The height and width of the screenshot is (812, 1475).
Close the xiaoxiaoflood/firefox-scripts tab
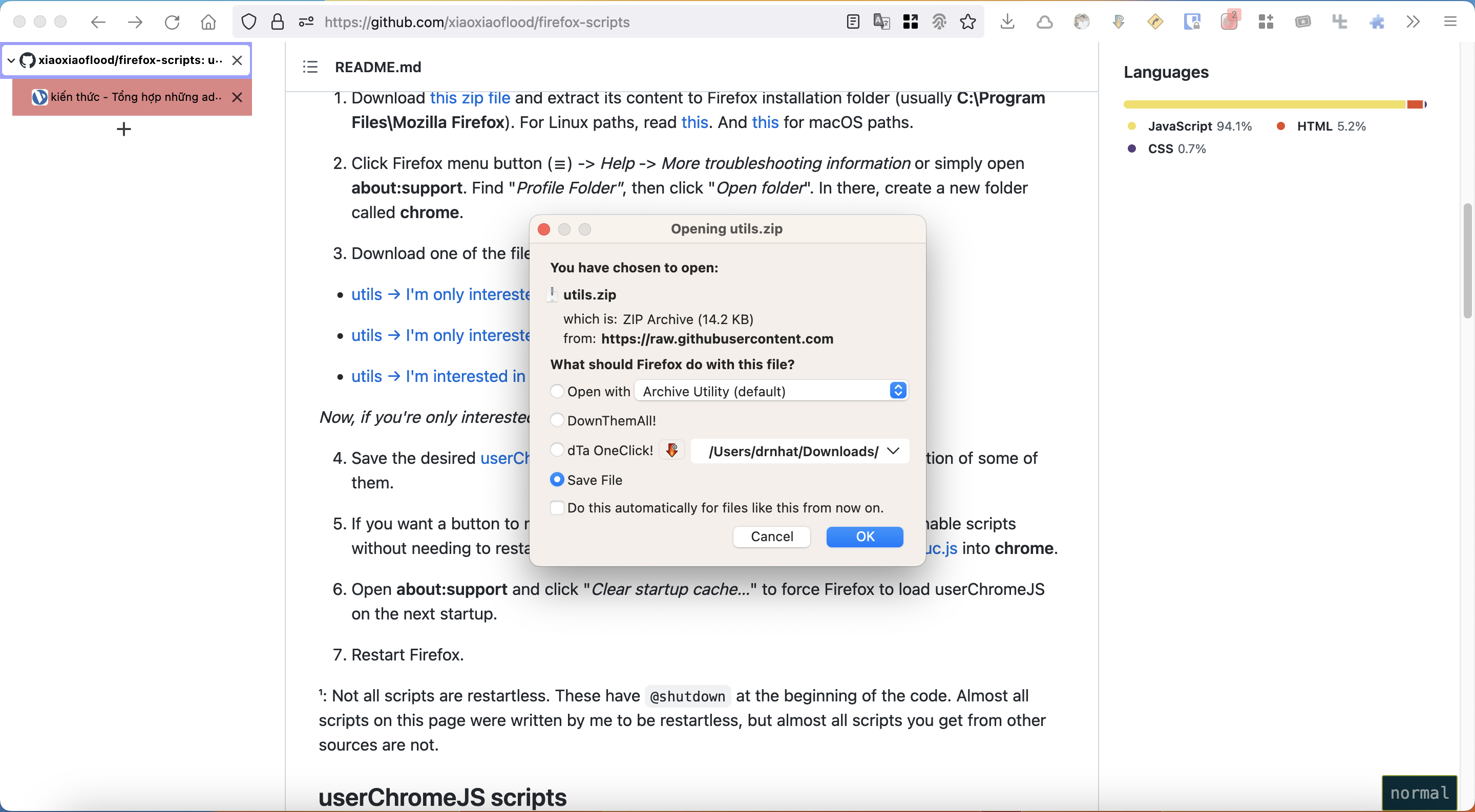coord(237,60)
